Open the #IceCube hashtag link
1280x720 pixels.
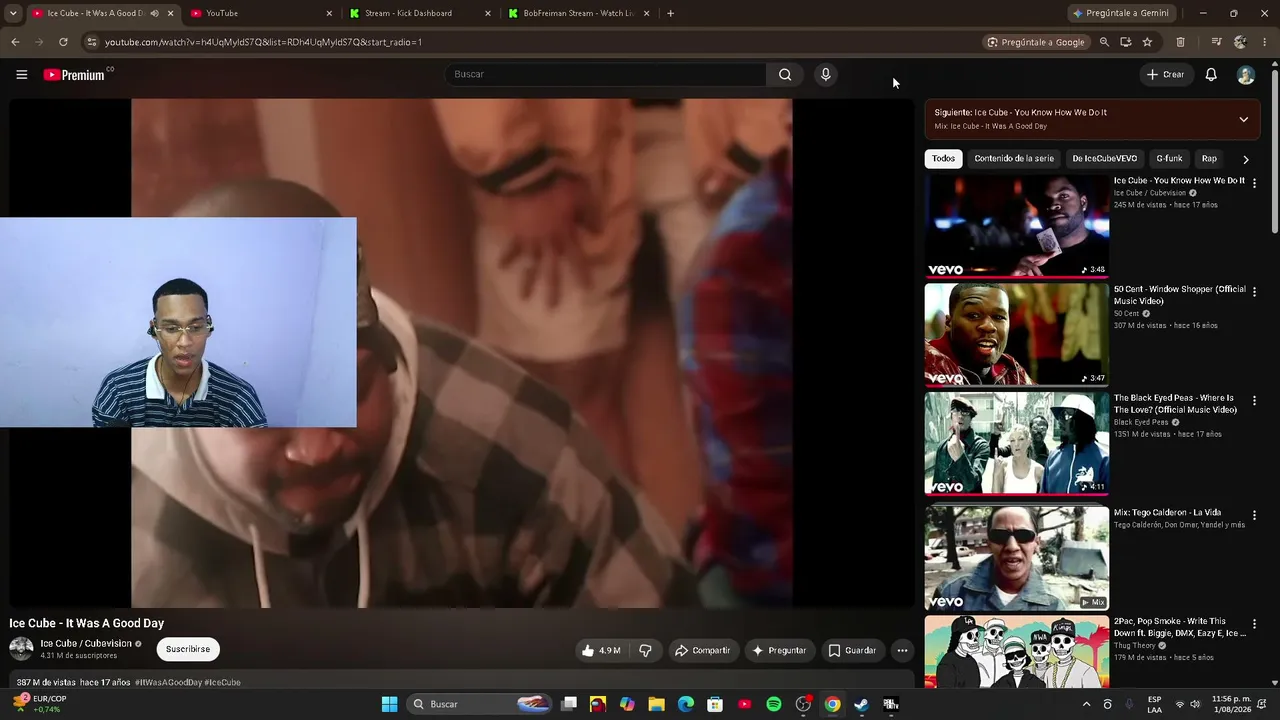point(222,682)
